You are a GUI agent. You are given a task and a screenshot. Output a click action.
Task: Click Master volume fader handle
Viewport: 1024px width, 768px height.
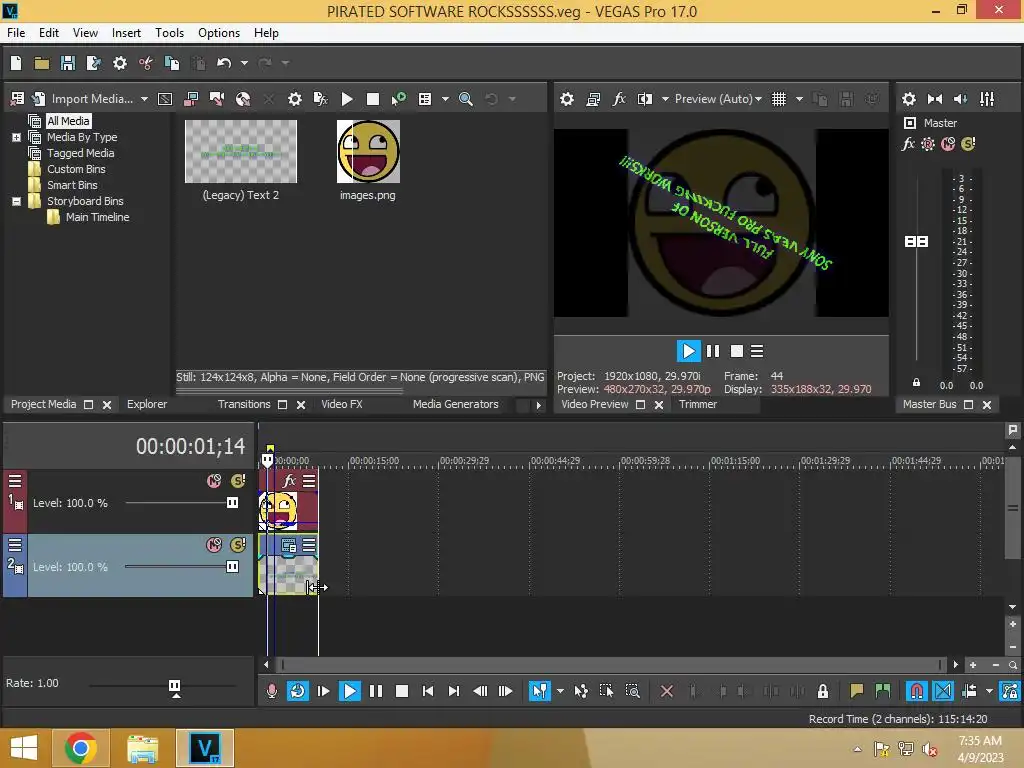916,242
